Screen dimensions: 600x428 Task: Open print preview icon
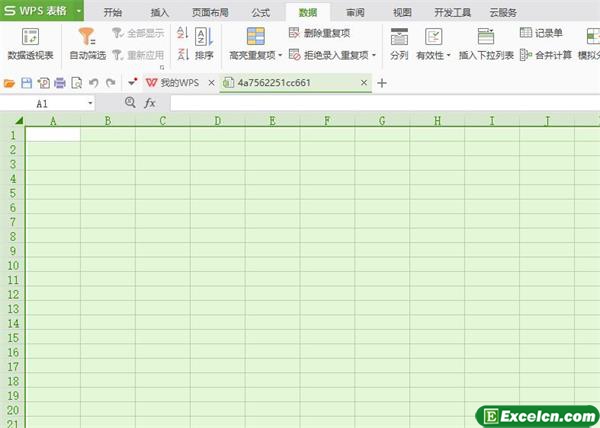pyautogui.click(x=77, y=83)
